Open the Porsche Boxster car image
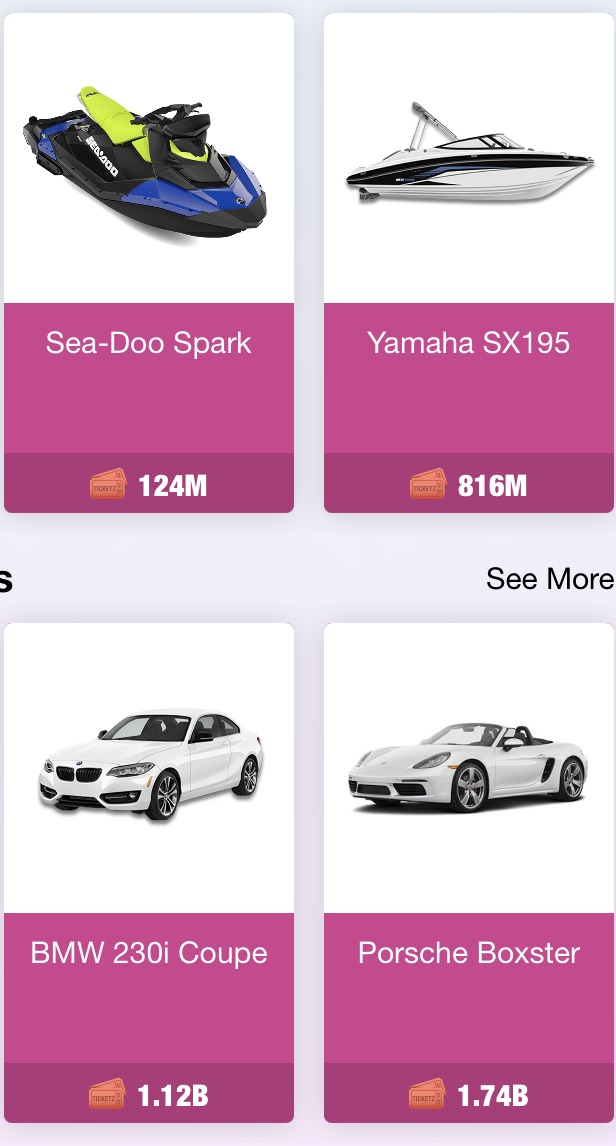 [x=468, y=766]
